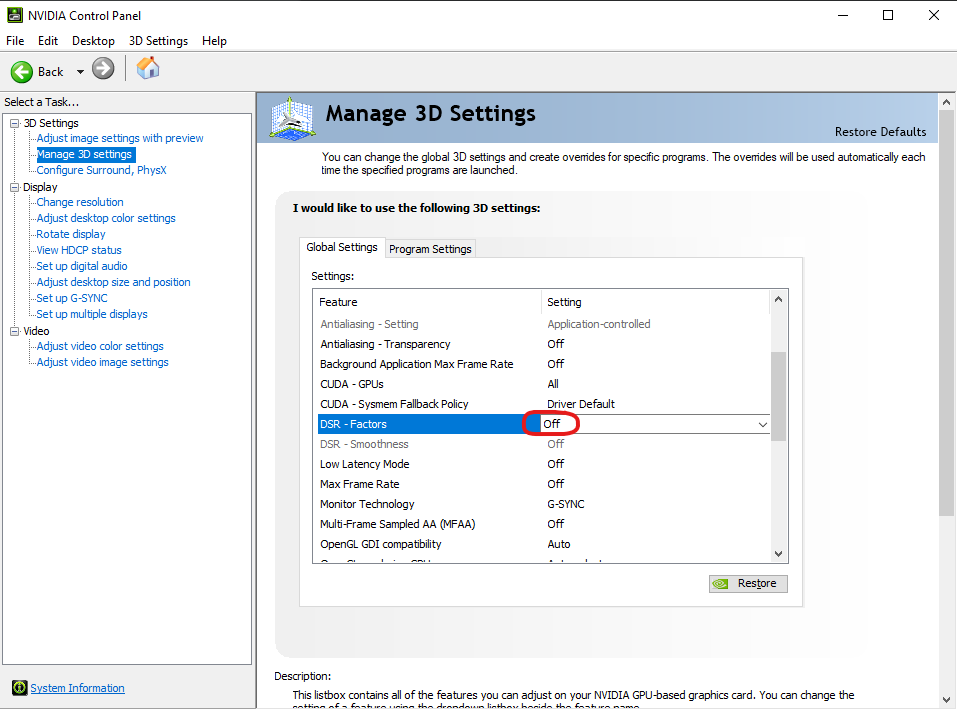Select the Low Latency Mode row
The height and width of the screenshot is (710, 957).
543,464
